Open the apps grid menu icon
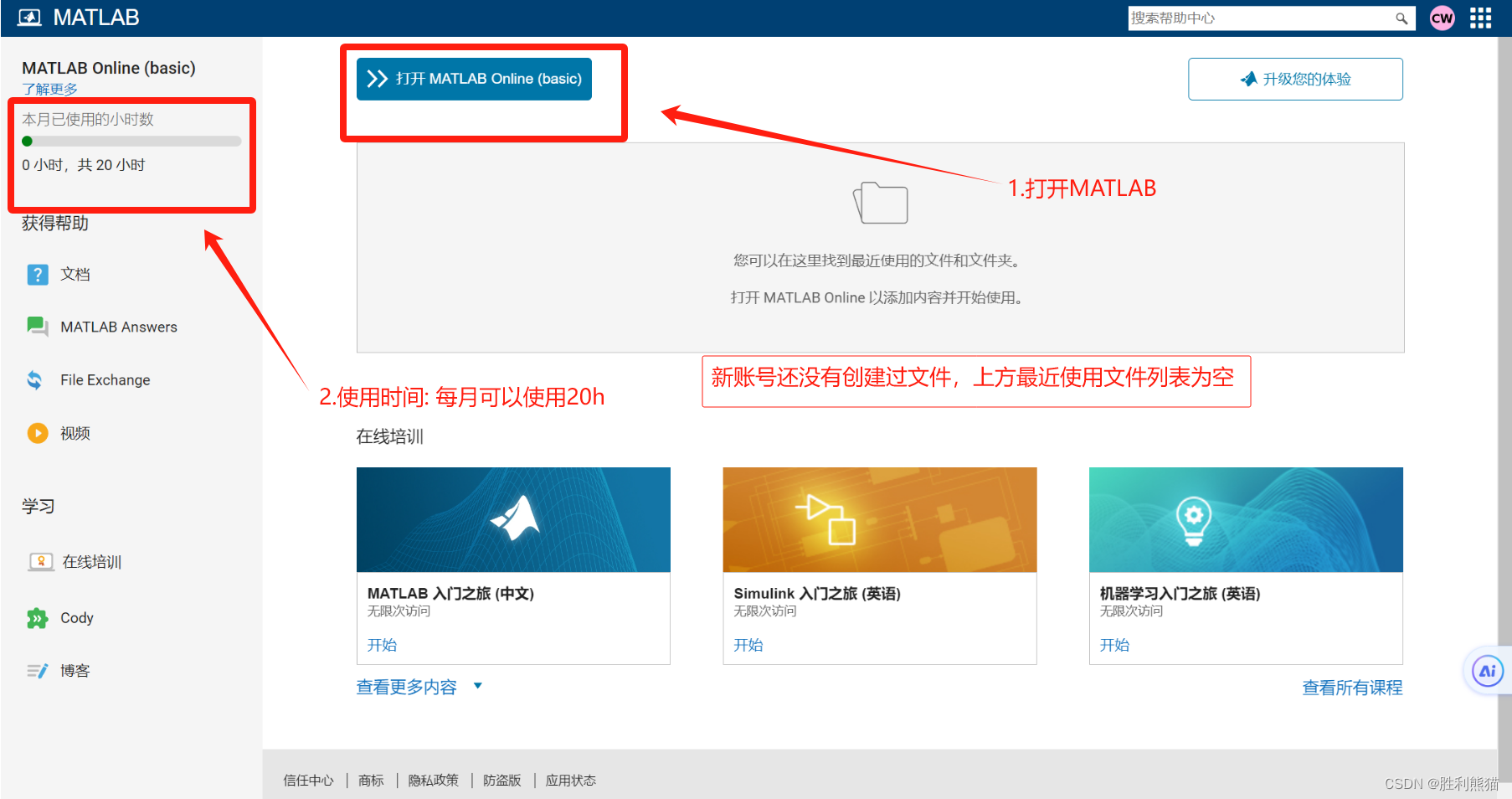1512x799 pixels. (x=1480, y=18)
